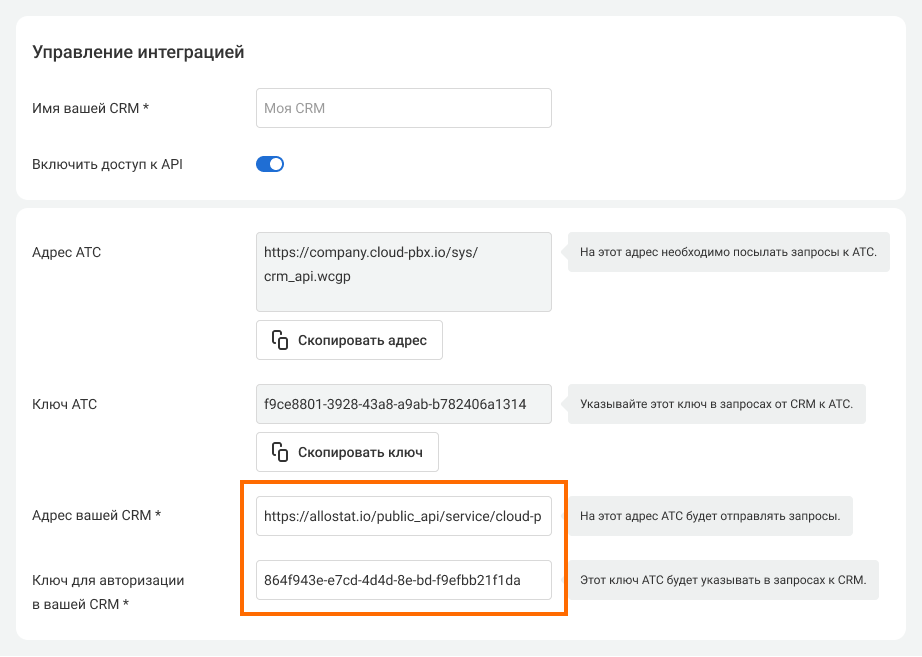Click the read-only Адрес АТС URL field

tap(403, 272)
